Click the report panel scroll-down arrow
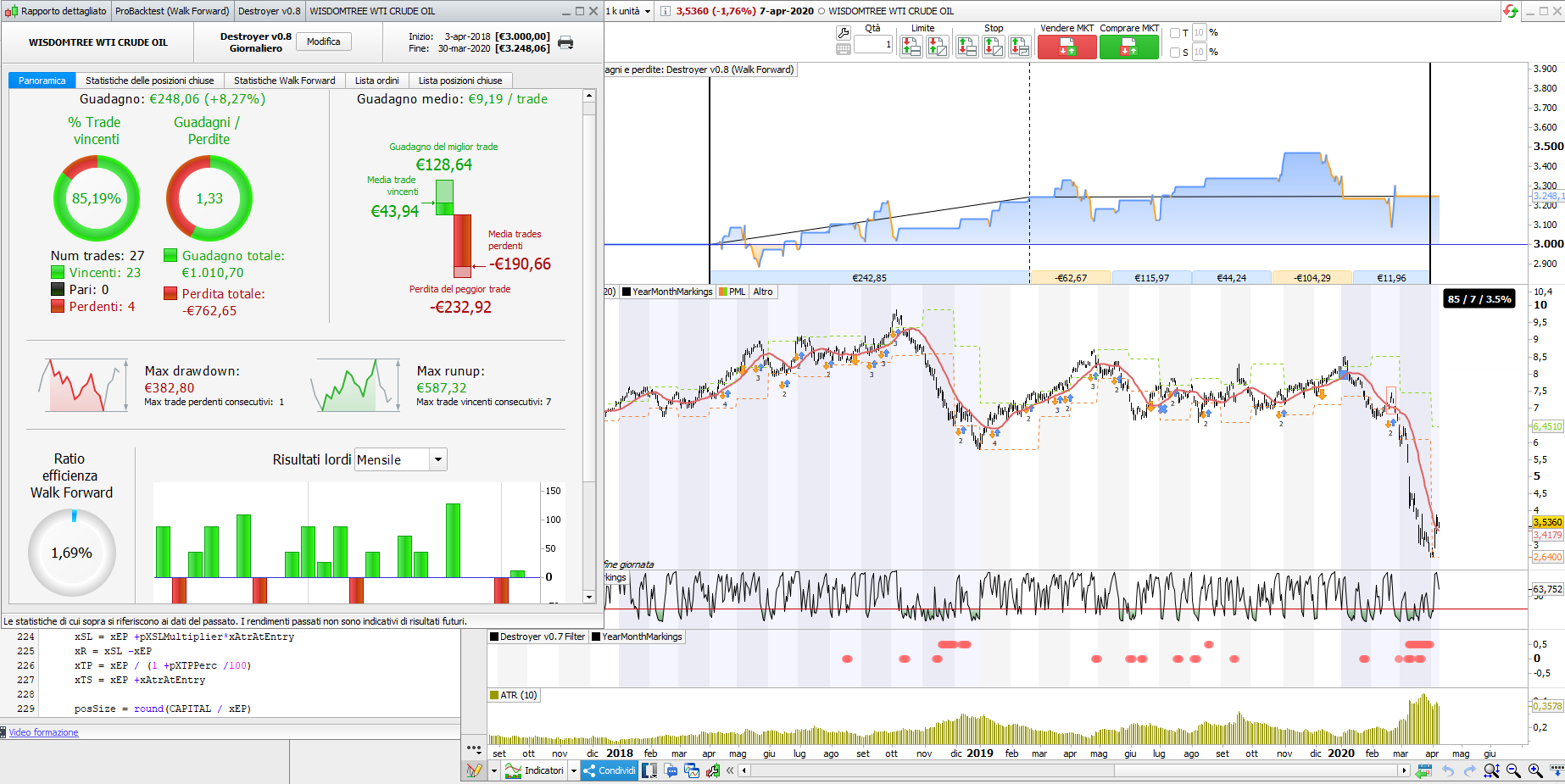Viewport: 1565px width, 784px height. pos(589,597)
